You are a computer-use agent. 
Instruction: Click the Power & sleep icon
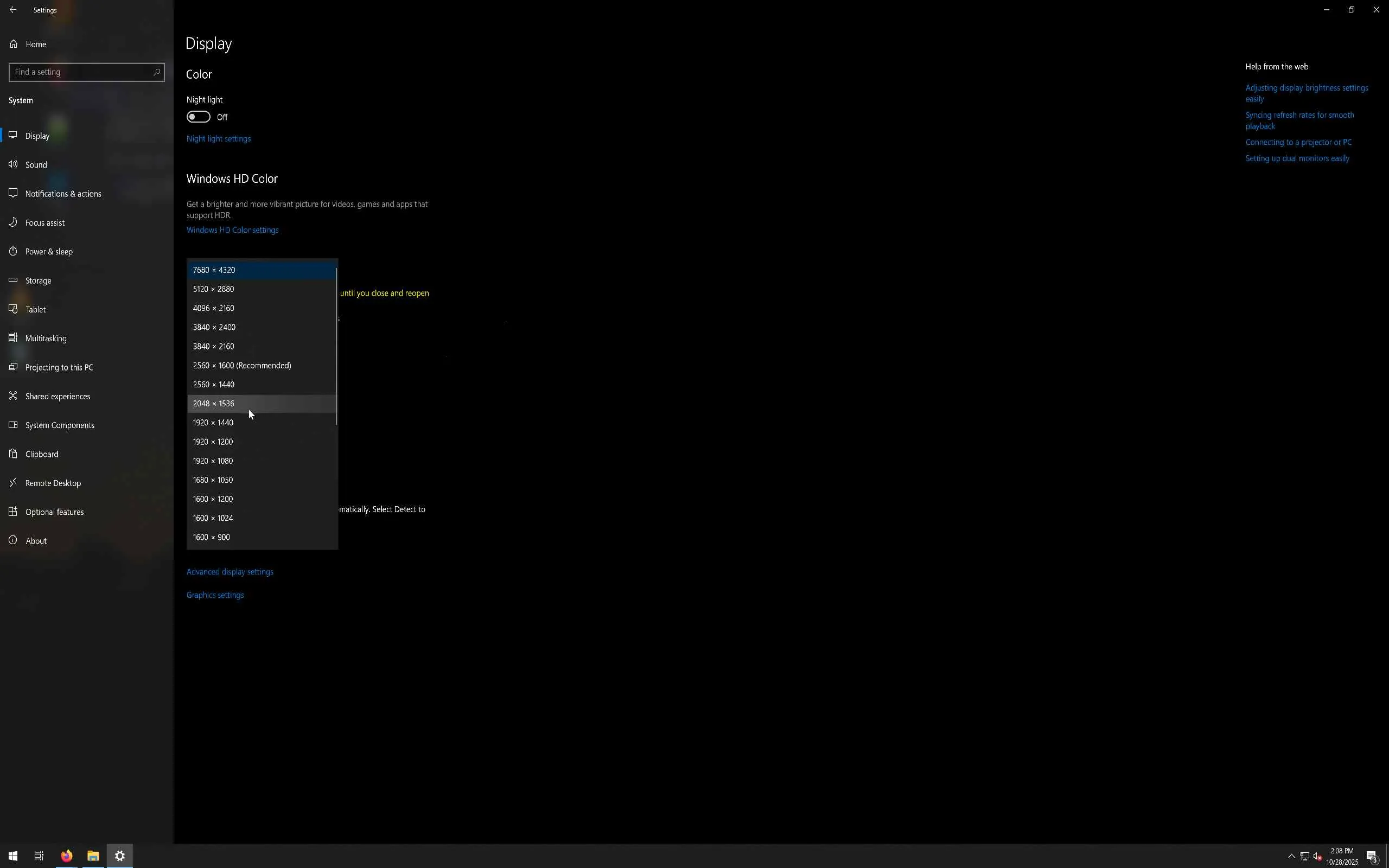click(13, 251)
